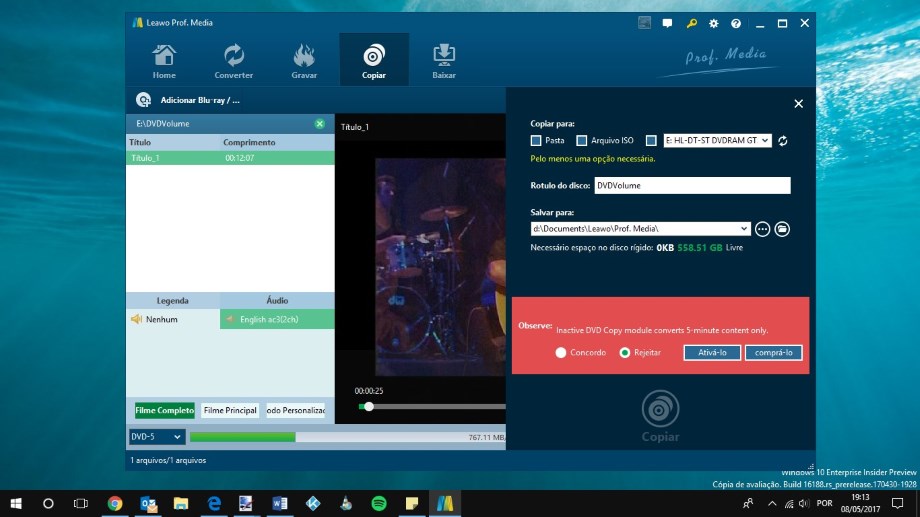Image resolution: width=920 pixels, height=517 pixels.
Task: Open the Salvar para path dropdown
Action: tap(744, 229)
